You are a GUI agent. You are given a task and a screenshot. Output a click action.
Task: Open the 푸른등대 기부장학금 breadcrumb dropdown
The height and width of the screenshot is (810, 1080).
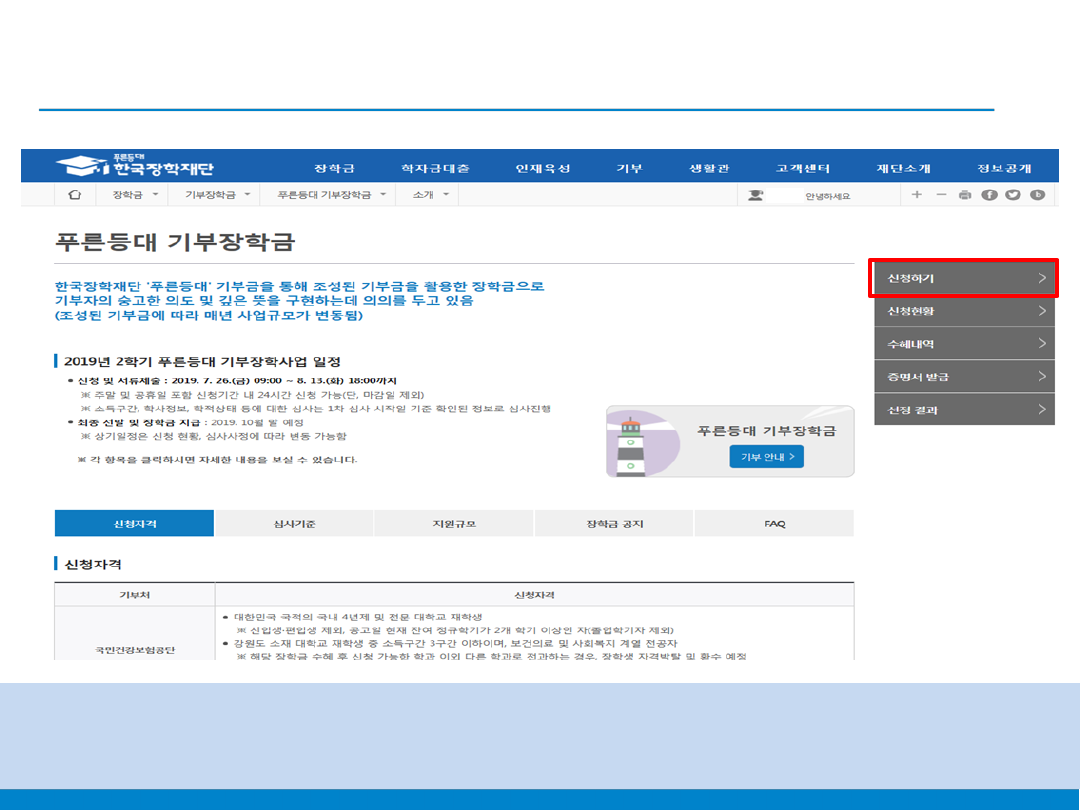point(331,195)
